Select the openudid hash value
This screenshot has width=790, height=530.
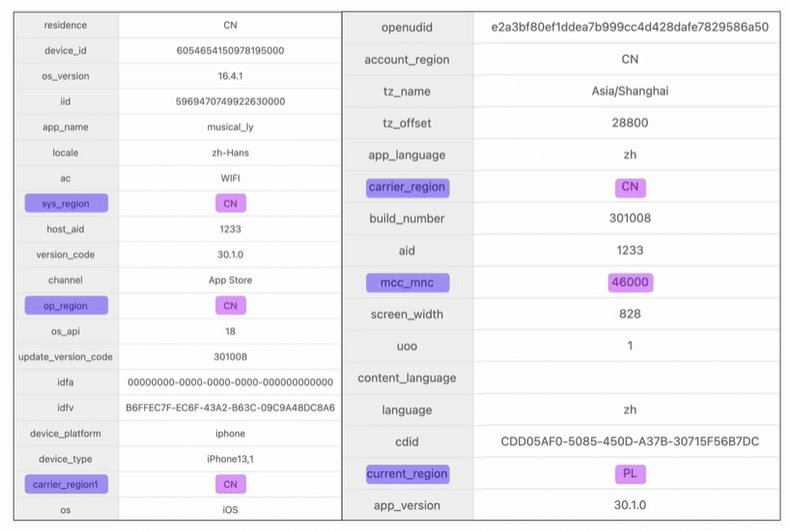[x=629, y=27]
